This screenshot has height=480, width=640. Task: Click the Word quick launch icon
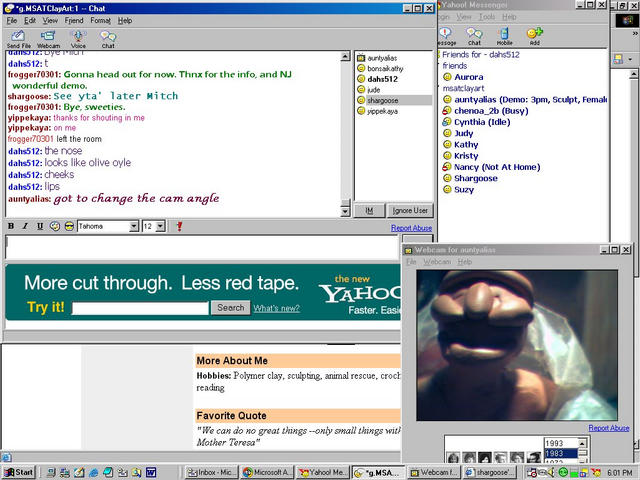151,473
